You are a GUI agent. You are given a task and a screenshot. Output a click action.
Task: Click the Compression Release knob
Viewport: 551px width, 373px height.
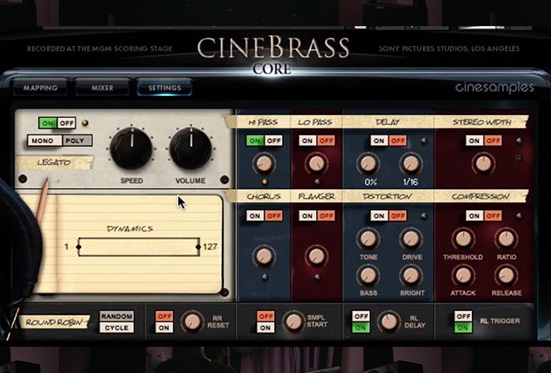coord(506,276)
